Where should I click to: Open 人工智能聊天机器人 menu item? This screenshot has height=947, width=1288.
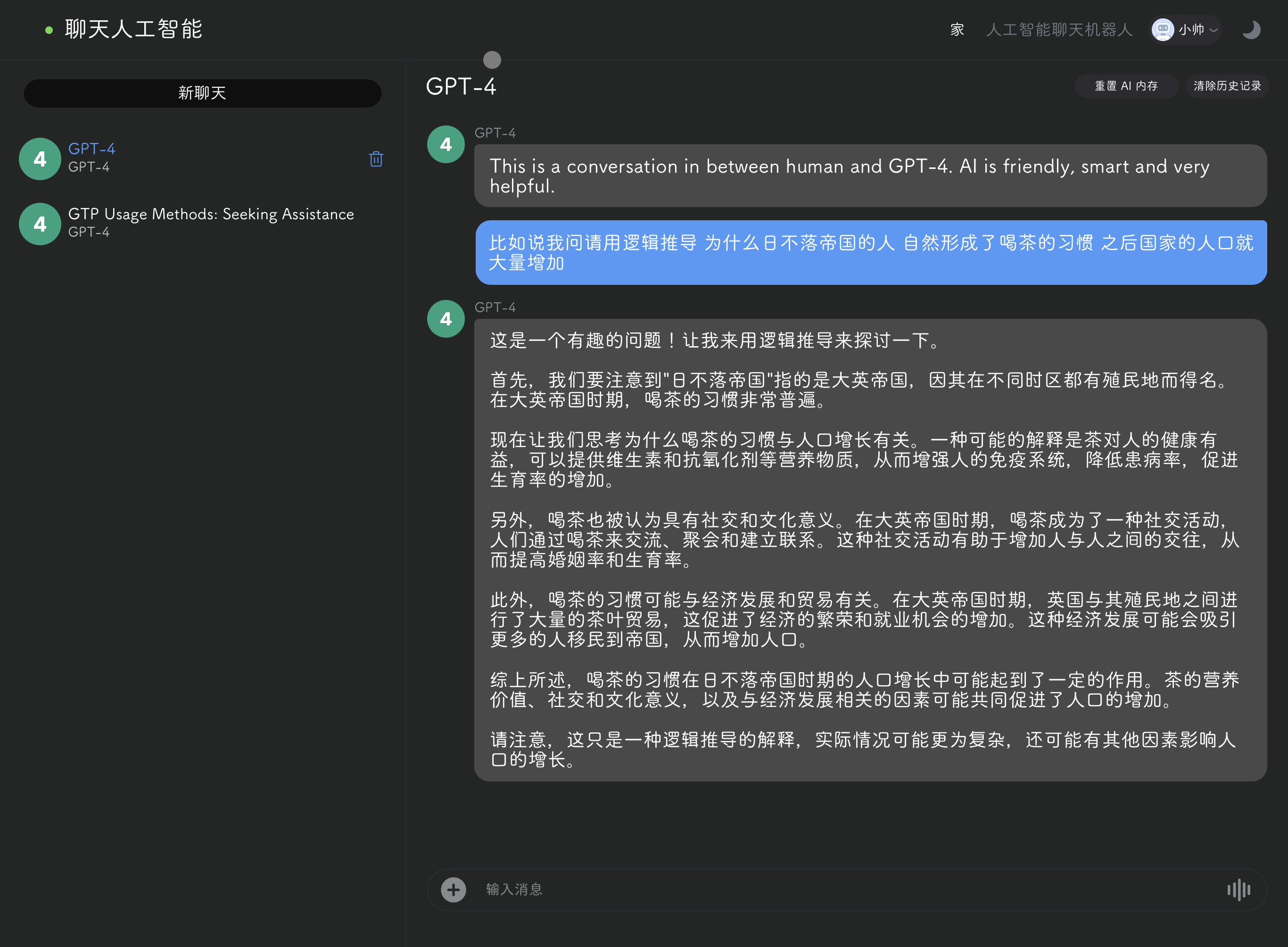point(1059,30)
